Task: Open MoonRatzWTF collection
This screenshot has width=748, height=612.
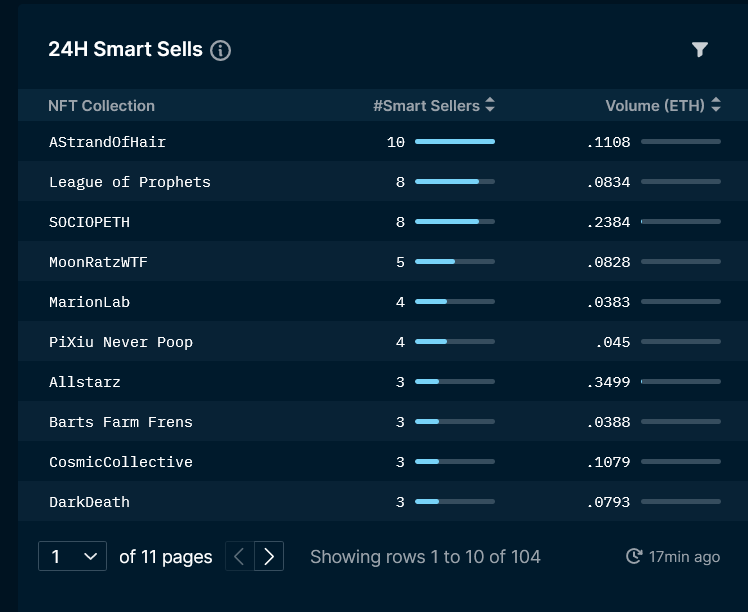Action: point(98,262)
